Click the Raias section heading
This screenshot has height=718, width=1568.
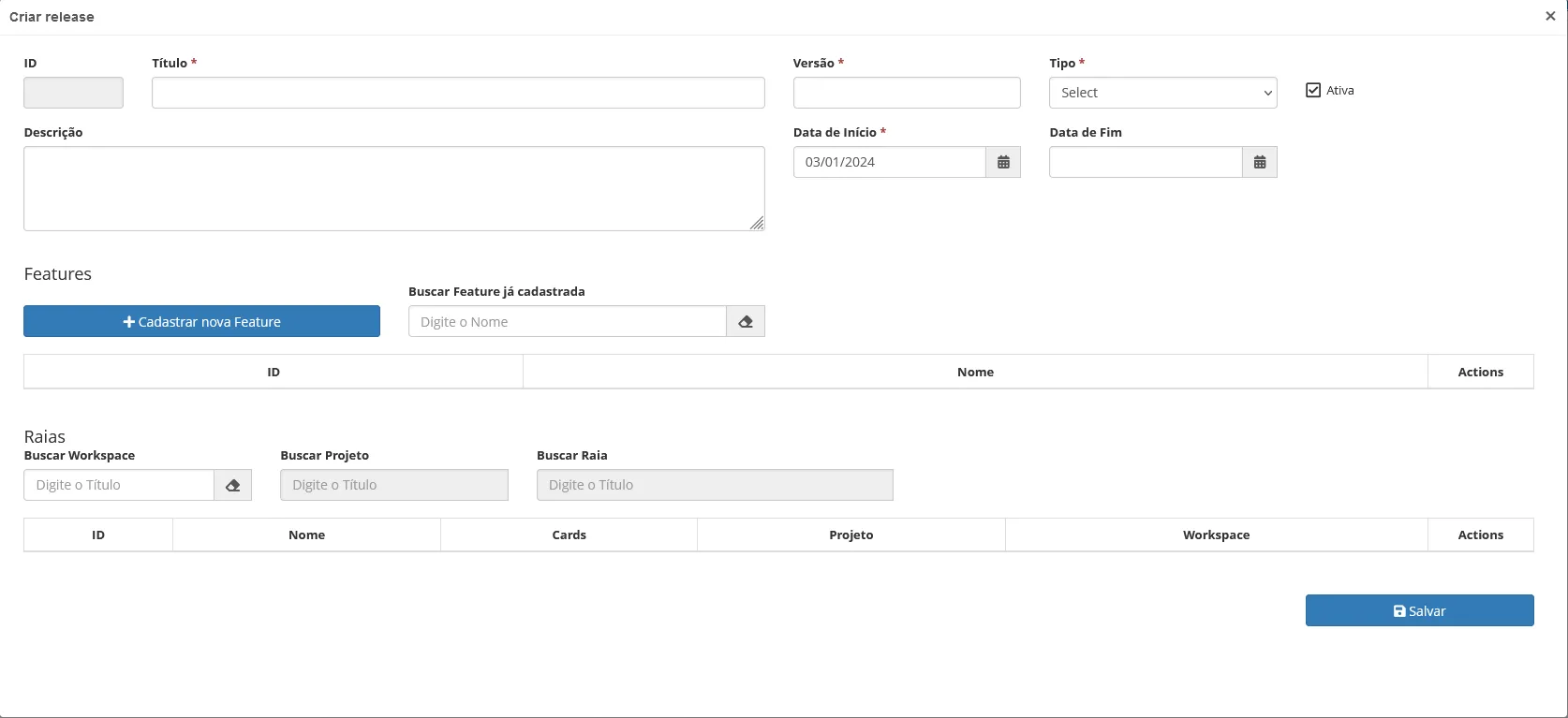coord(45,436)
